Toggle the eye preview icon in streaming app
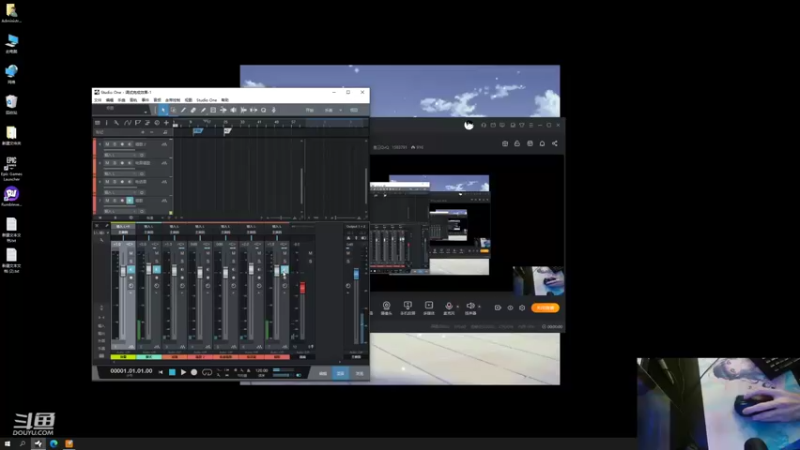 [510, 308]
